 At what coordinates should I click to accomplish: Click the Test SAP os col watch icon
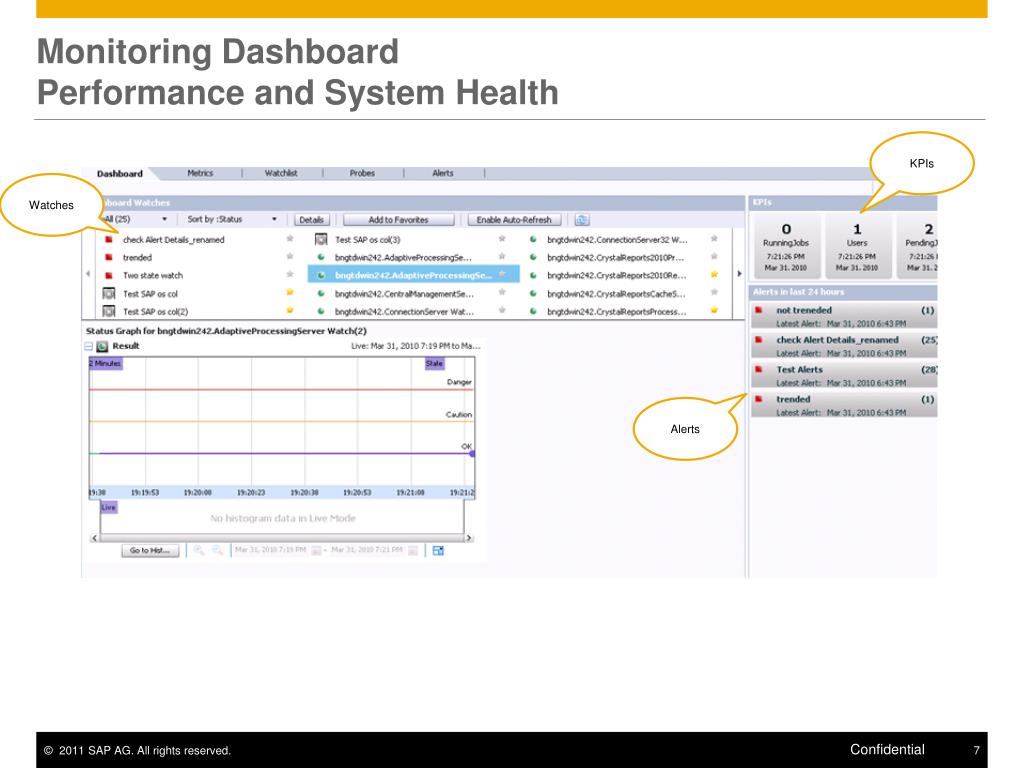tap(109, 294)
